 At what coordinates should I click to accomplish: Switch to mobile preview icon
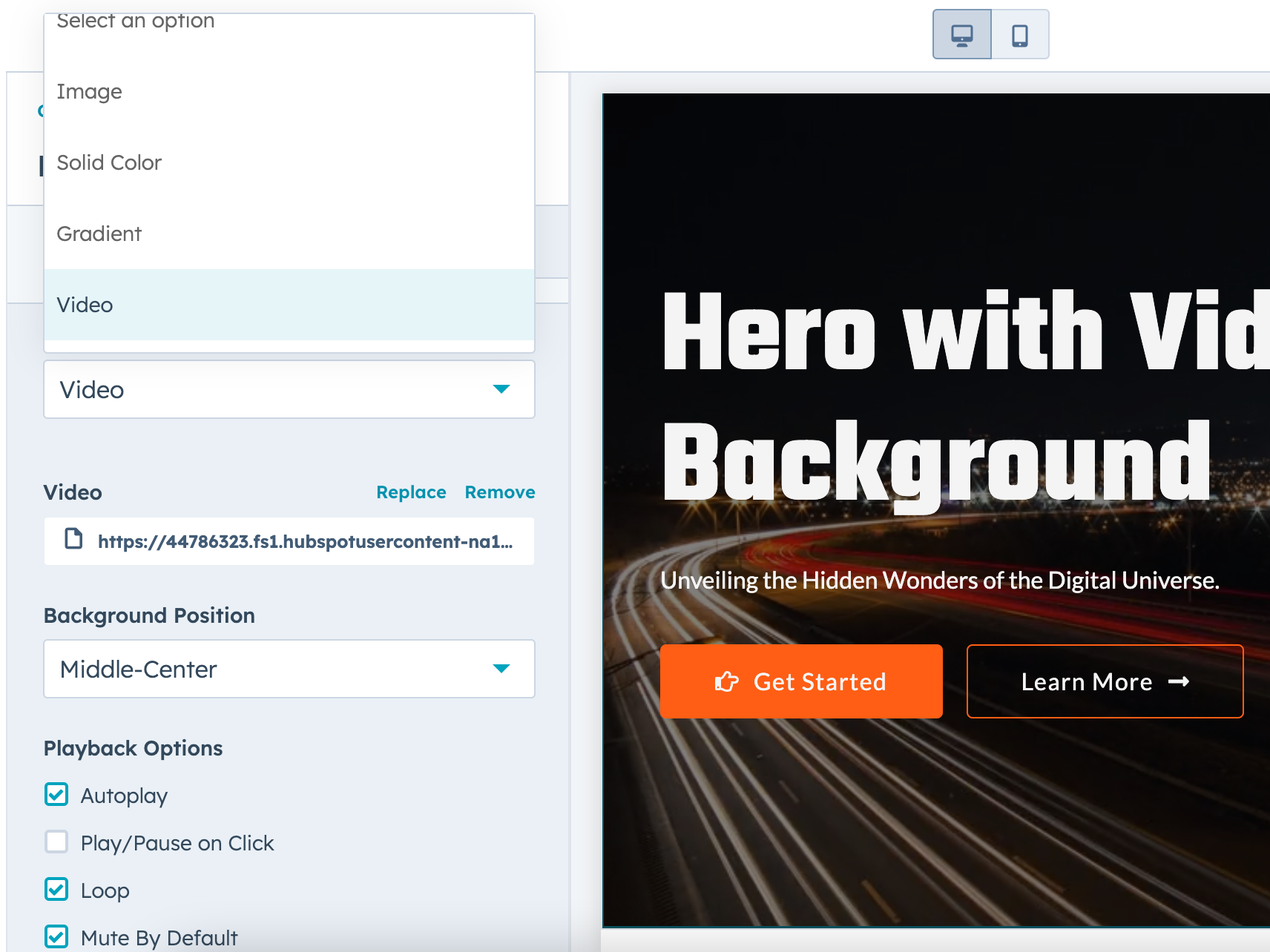click(1020, 35)
